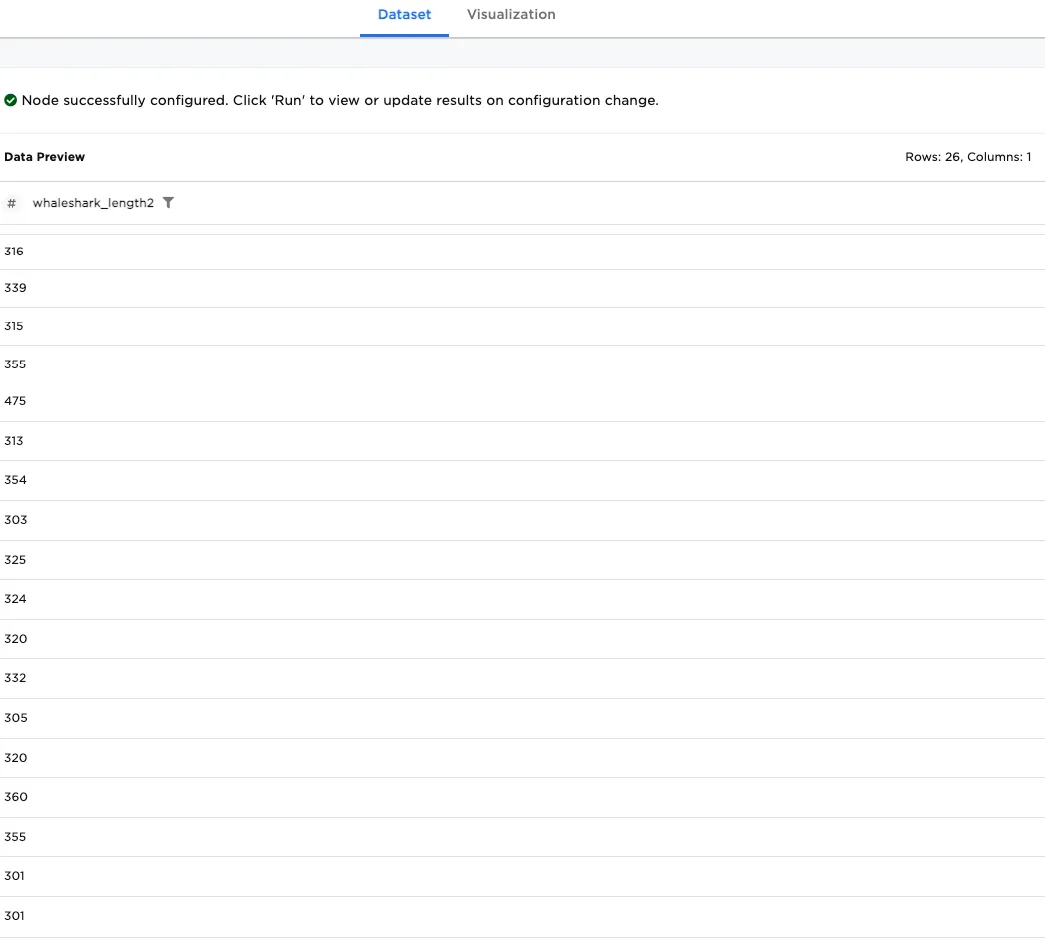The width and height of the screenshot is (1045, 942).
Task: Select the row with value 316
Action: (14, 251)
